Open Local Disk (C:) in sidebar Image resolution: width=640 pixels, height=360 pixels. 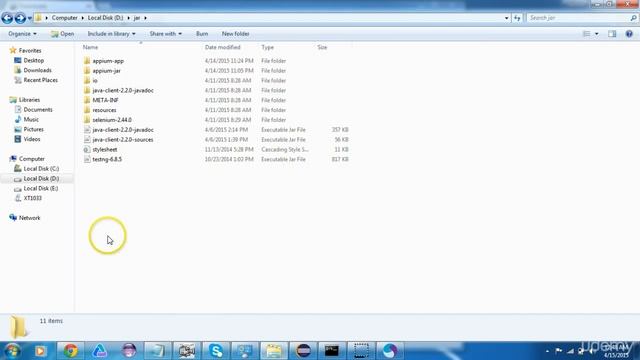41,169
